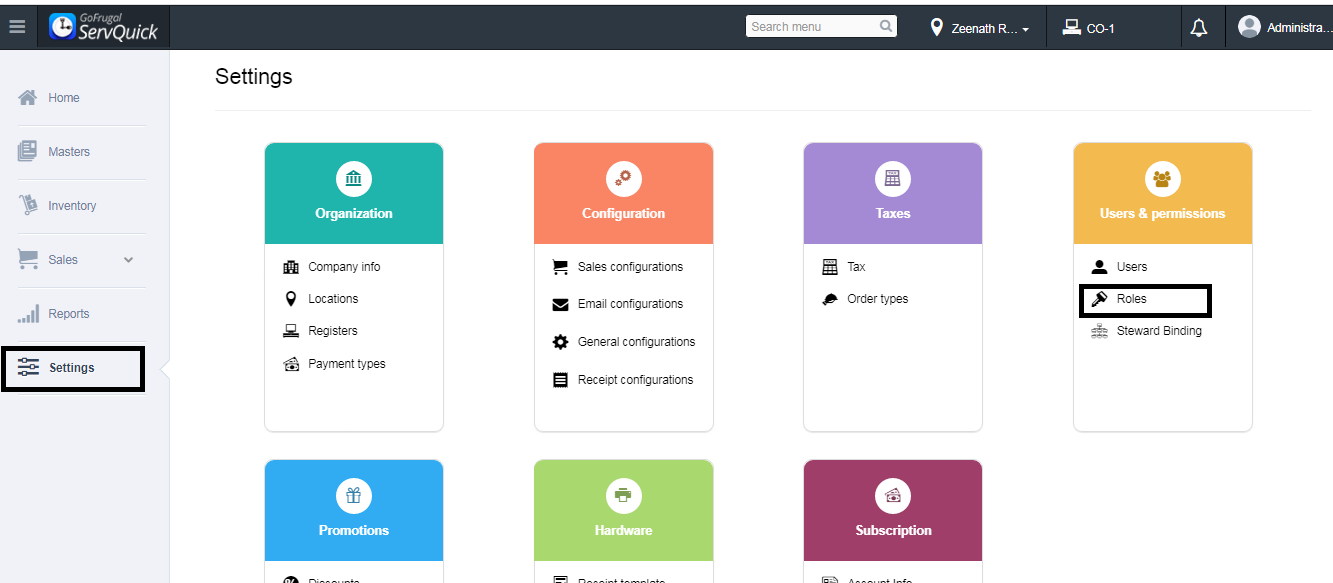Click the Hardware printer icon
The height and width of the screenshot is (583, 1333).
coord(624,496)
